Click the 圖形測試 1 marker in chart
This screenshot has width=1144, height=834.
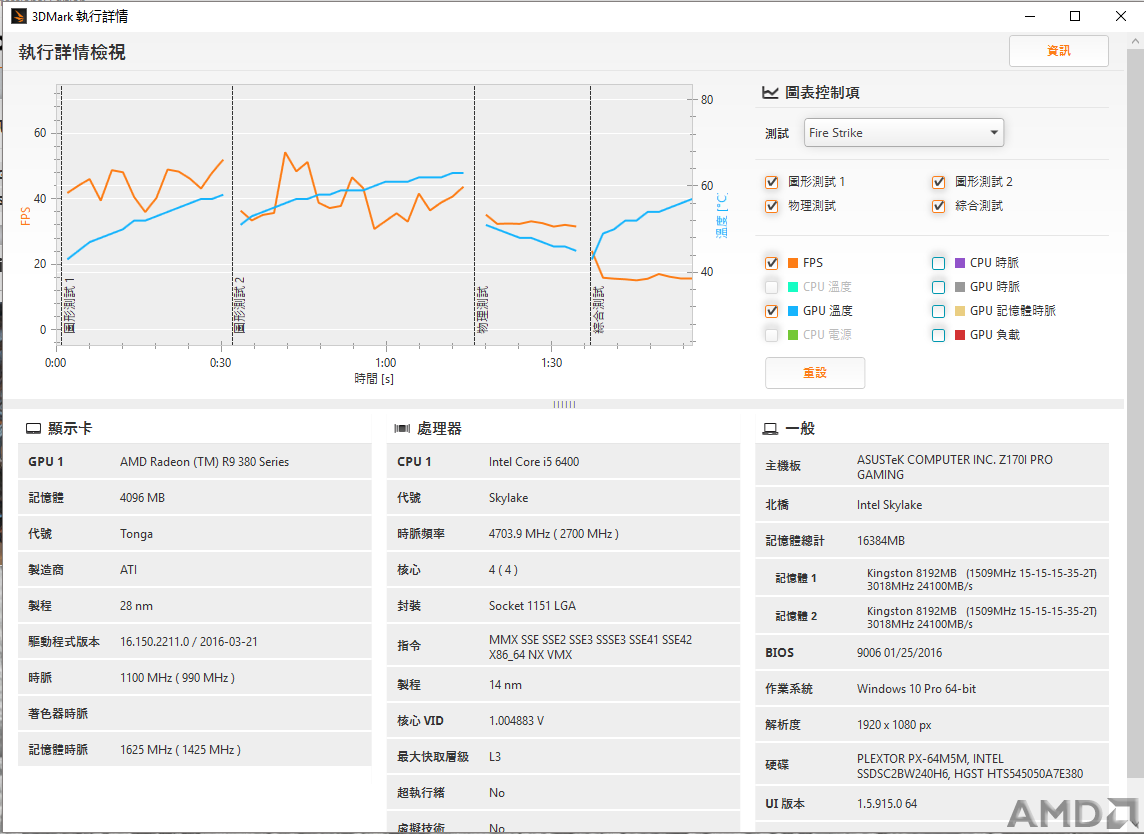tap(69, 305)
